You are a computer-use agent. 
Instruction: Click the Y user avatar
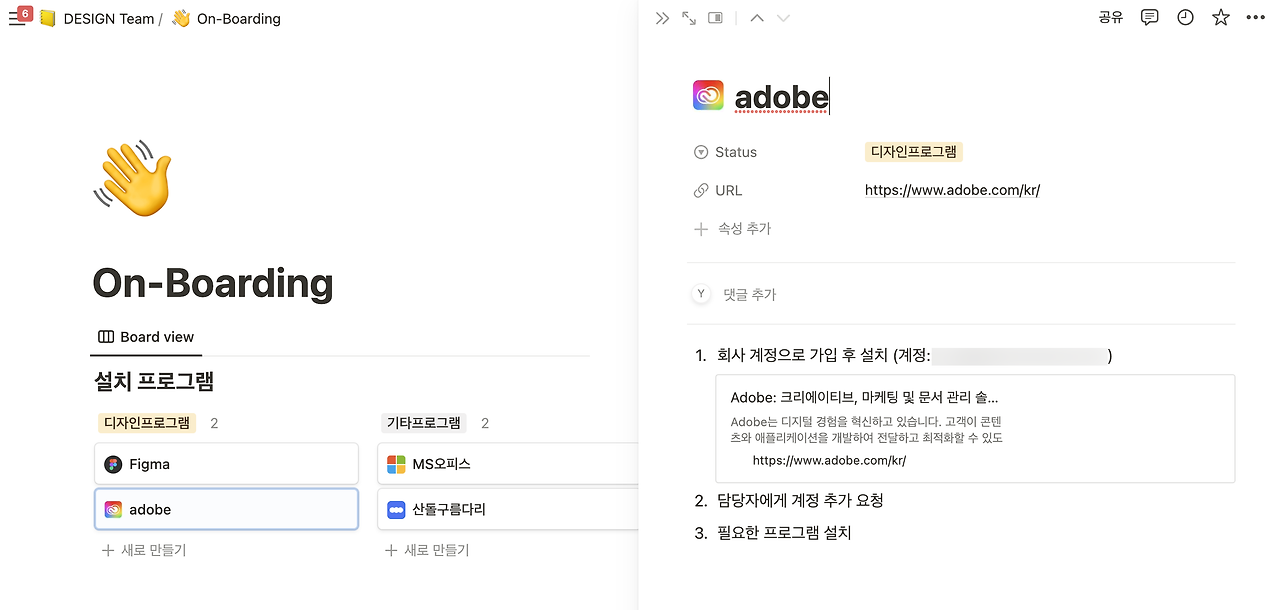tap(701, 294)
